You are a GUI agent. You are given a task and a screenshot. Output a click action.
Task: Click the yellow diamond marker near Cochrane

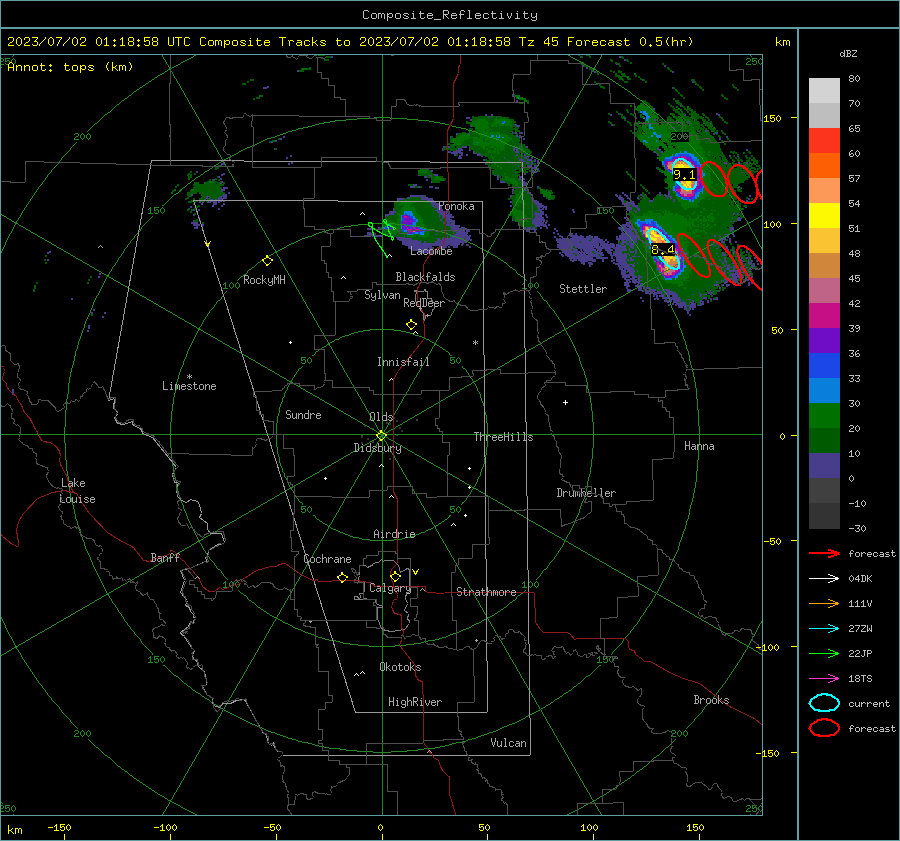click(342, 577)
